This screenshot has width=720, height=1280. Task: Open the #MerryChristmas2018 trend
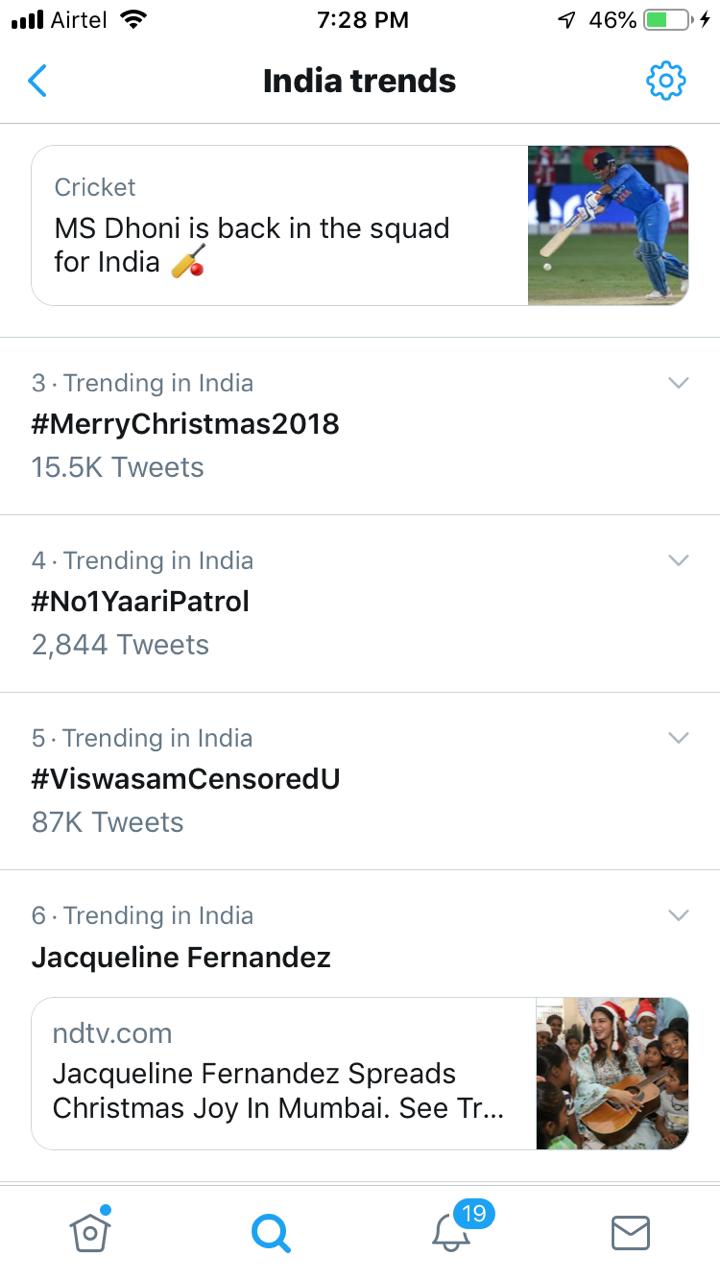click(185, 424)
